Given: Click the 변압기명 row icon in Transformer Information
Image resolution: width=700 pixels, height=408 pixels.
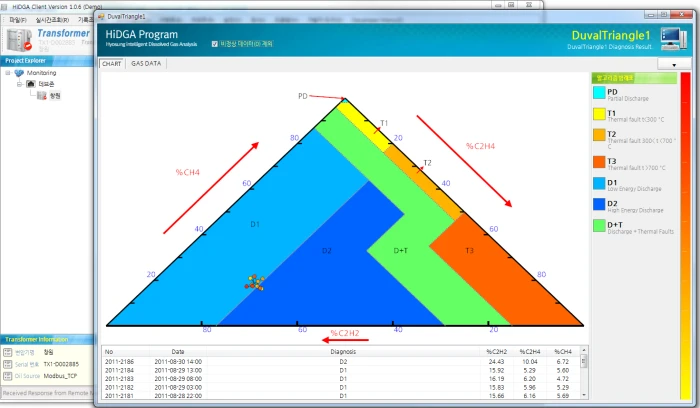Looking at the screenshot, I should click(x=8, y=353).
